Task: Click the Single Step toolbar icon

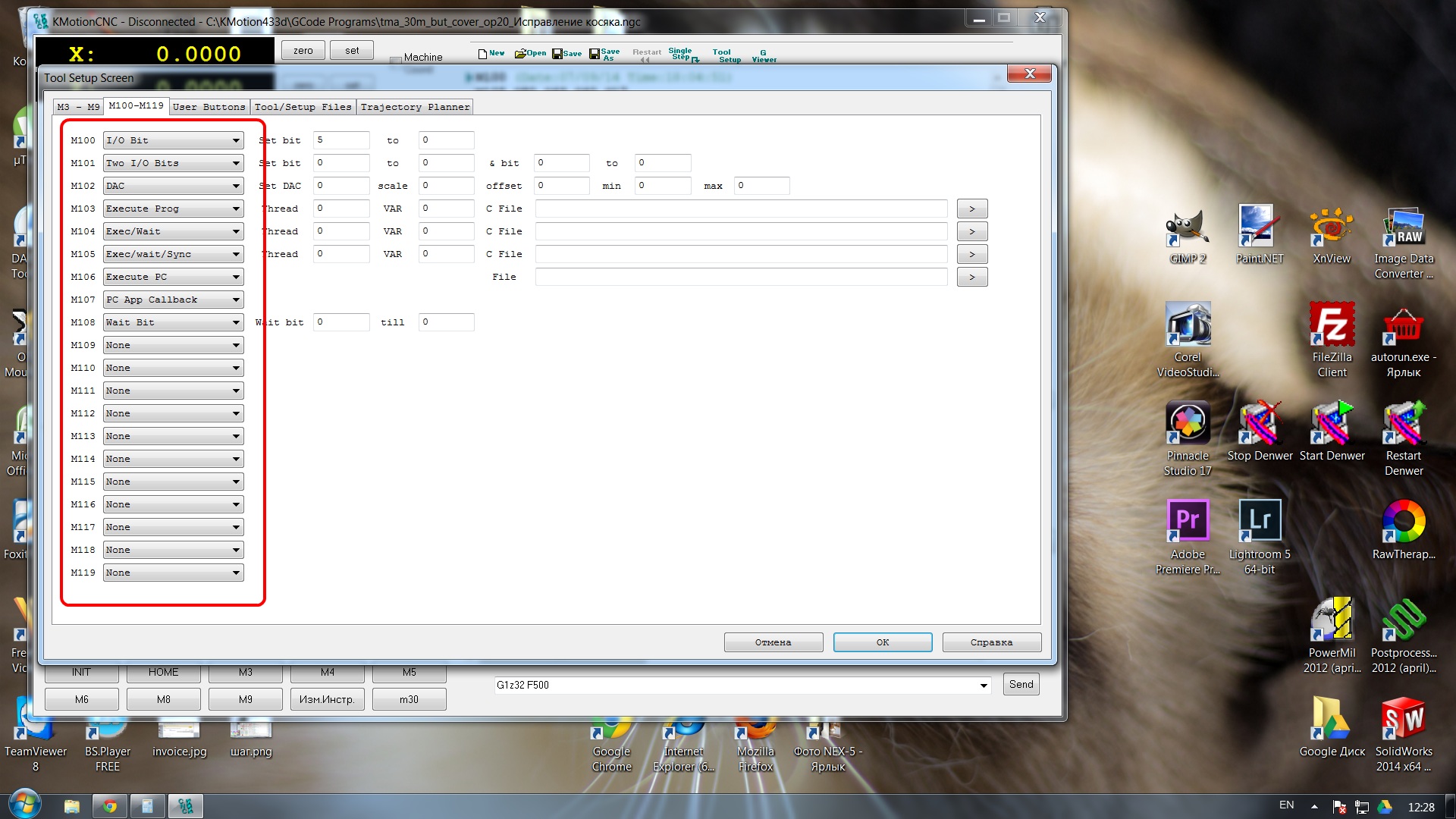Action: point(682,54)
